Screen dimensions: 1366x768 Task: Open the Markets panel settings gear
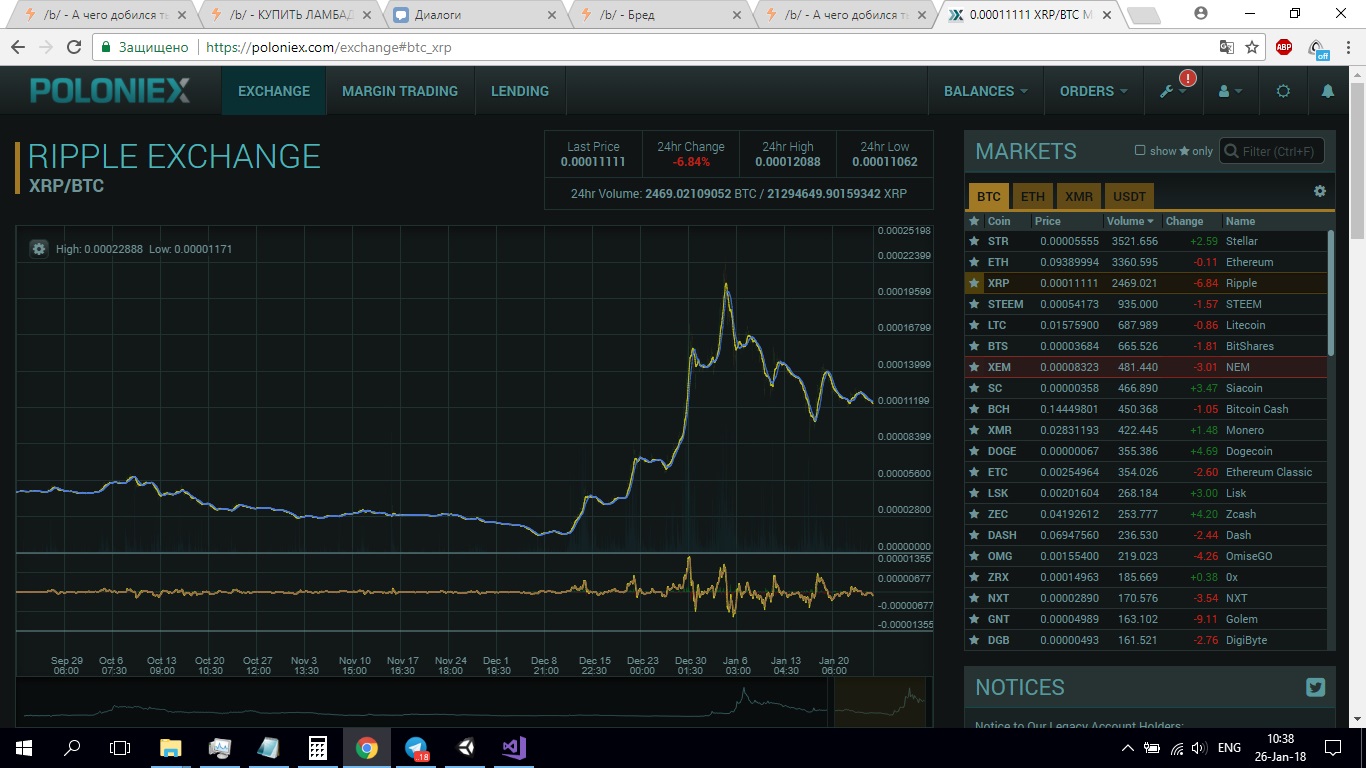coord(1319,191)
